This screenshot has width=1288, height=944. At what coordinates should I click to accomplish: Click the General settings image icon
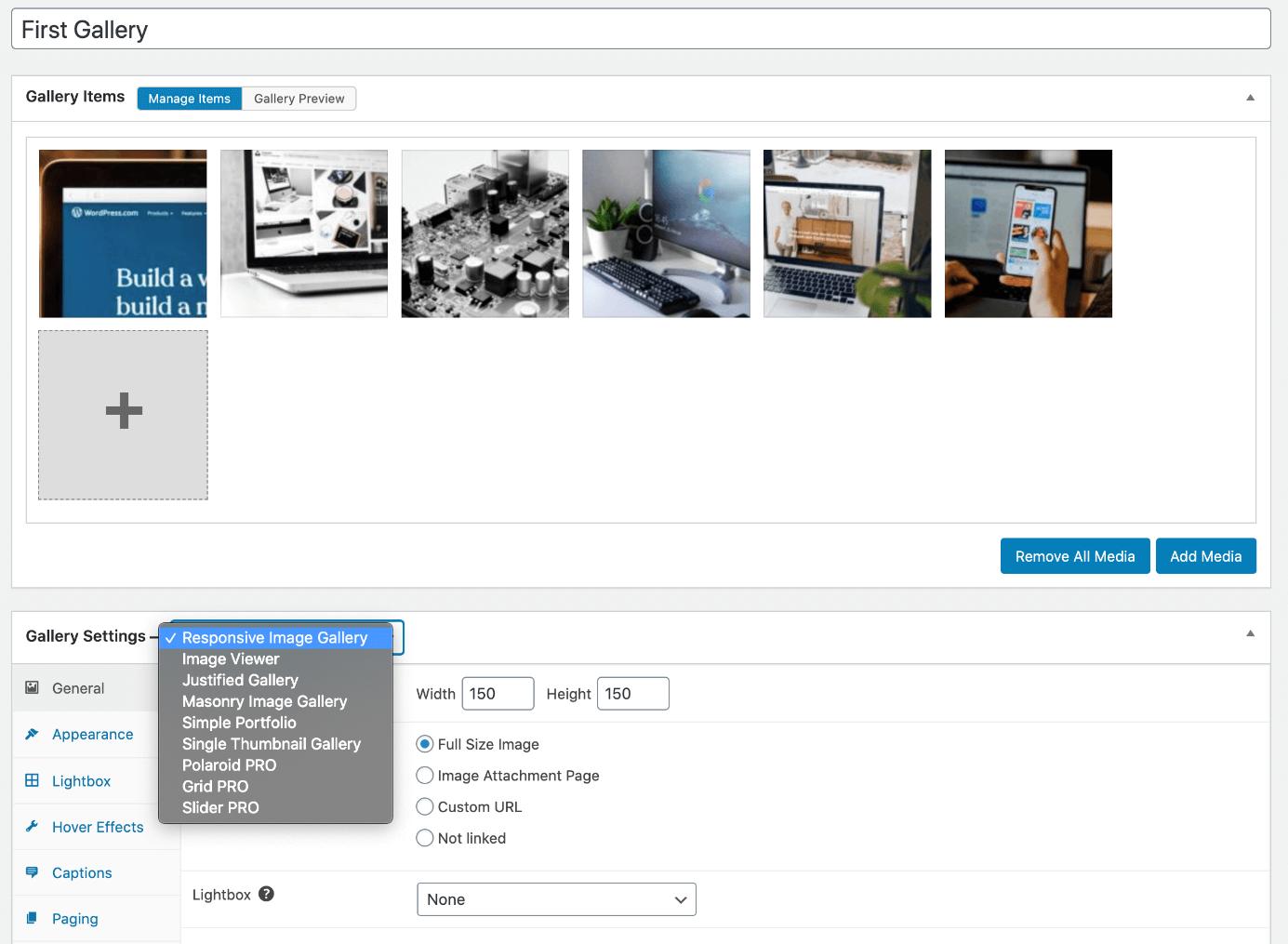(32, 687)
